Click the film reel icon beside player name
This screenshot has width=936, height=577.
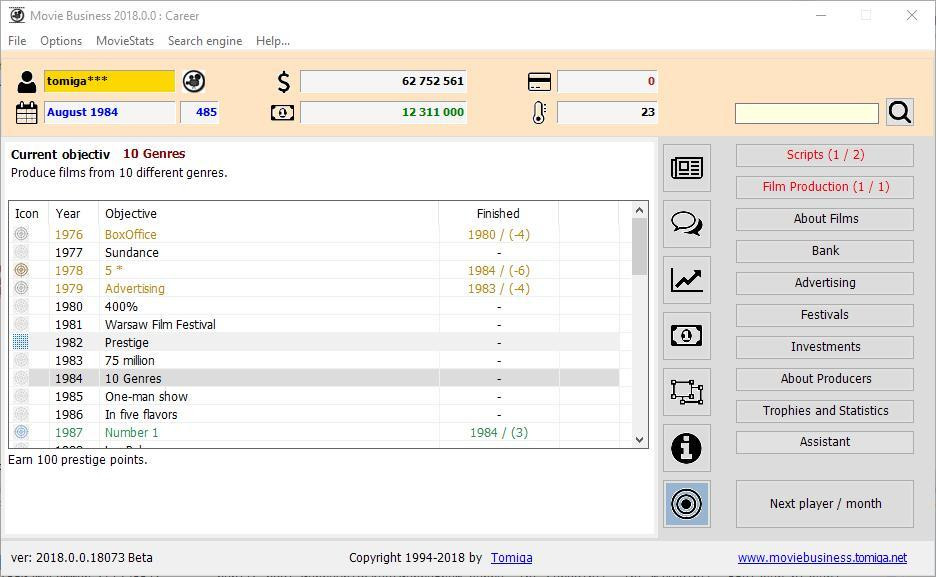pos(194,81)
